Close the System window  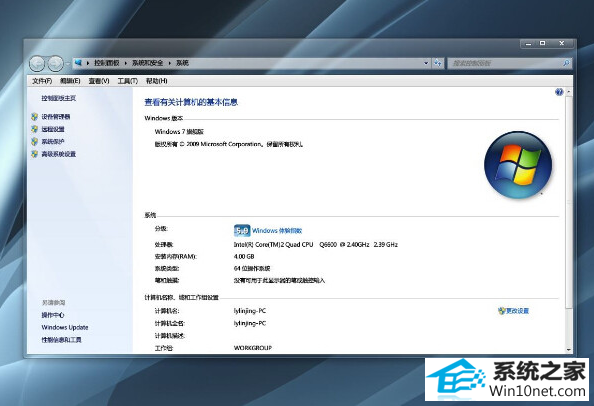coord(562,44)
